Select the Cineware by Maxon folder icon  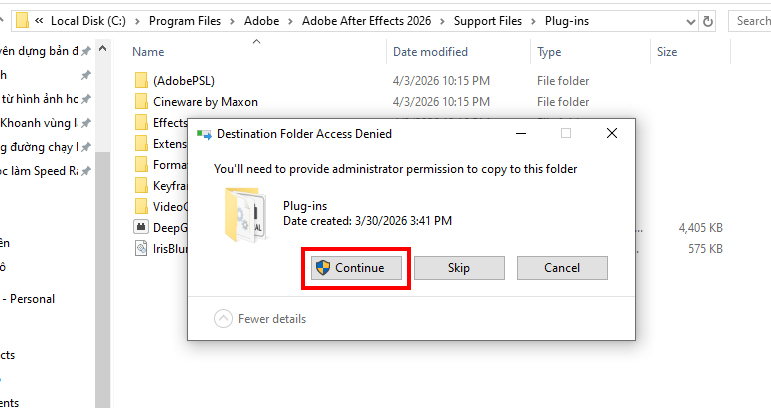[140, 101]
